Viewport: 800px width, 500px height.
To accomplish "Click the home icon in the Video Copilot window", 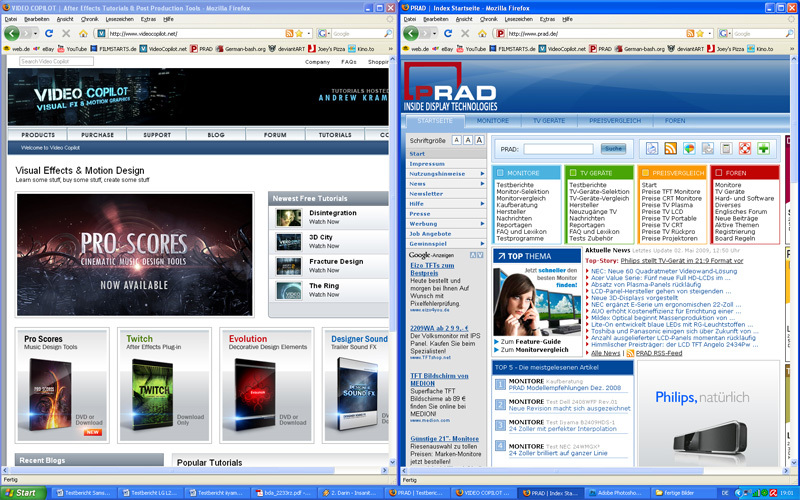I will coord(83,34).
